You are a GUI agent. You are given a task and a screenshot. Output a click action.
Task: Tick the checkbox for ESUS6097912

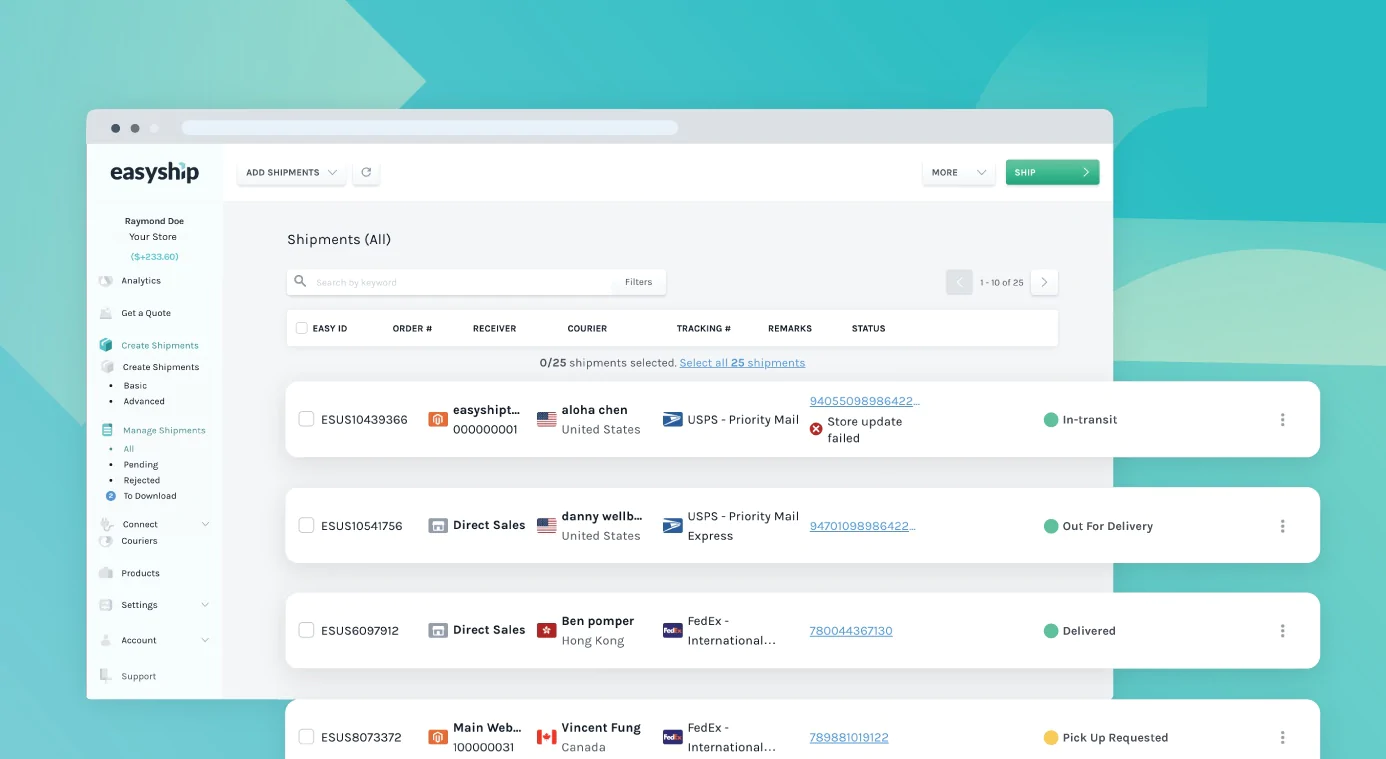coord(307,630)
